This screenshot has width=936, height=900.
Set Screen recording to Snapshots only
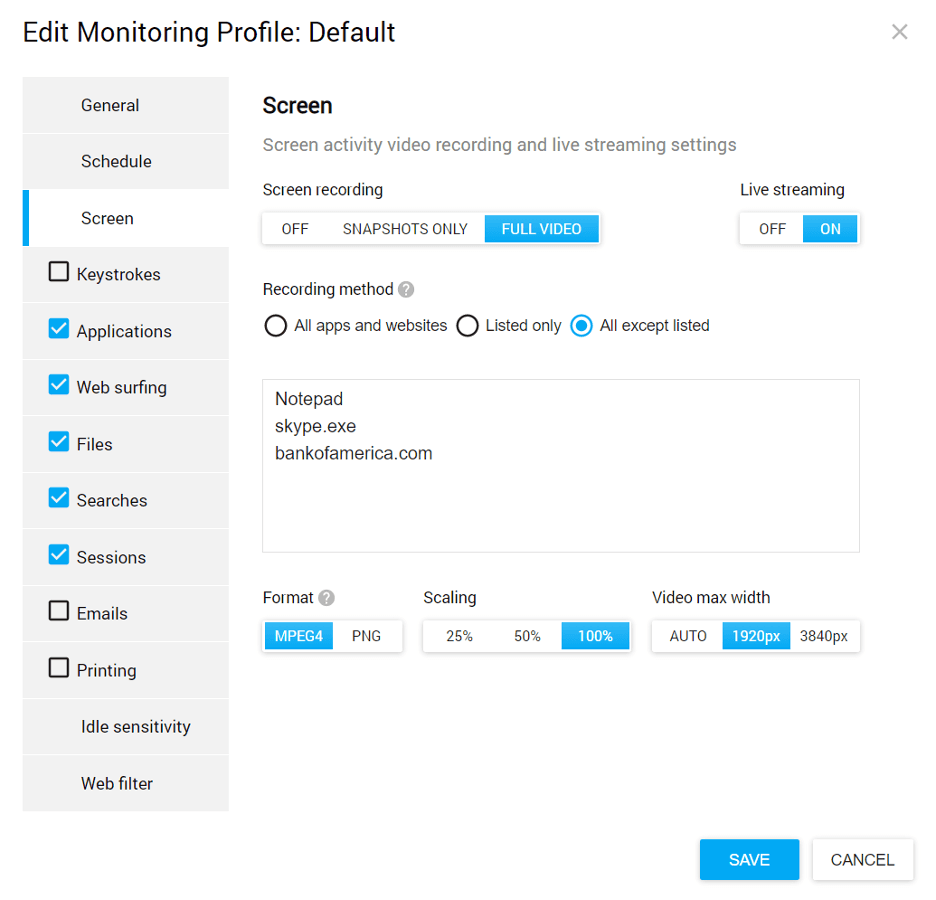(404, 228)
